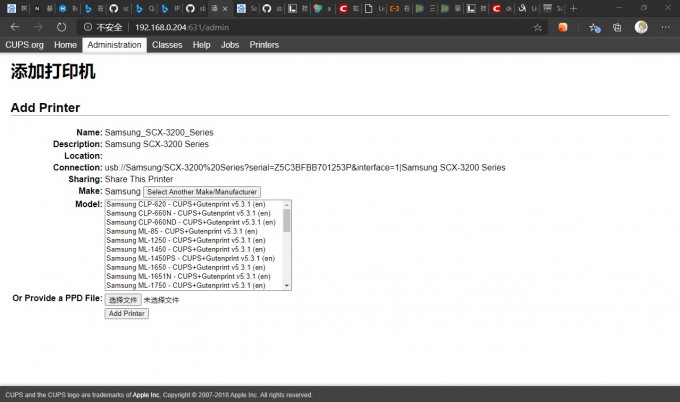Open the Printers page
Image resolution: width=680 pixels, height=402 pixels.
pyautogui.click(x=264, y=45)
